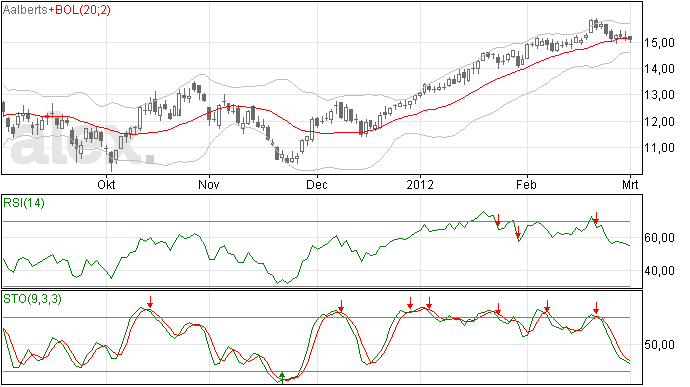
Task: Click the STO(9,3,3) indicator label
Action: (32, 299)
